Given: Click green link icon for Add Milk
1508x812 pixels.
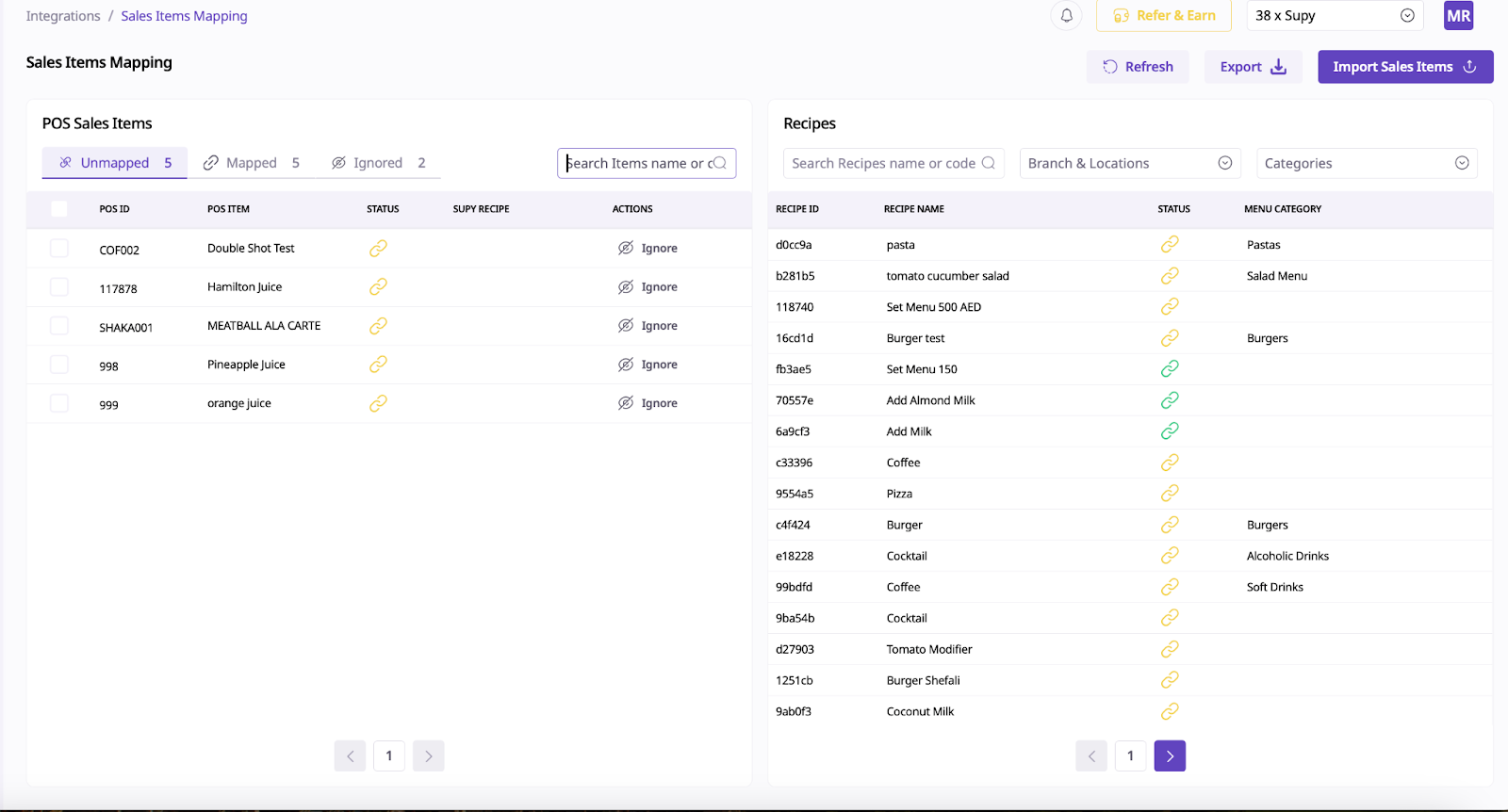Looking at the screenshot, I should coord(1170,431).
